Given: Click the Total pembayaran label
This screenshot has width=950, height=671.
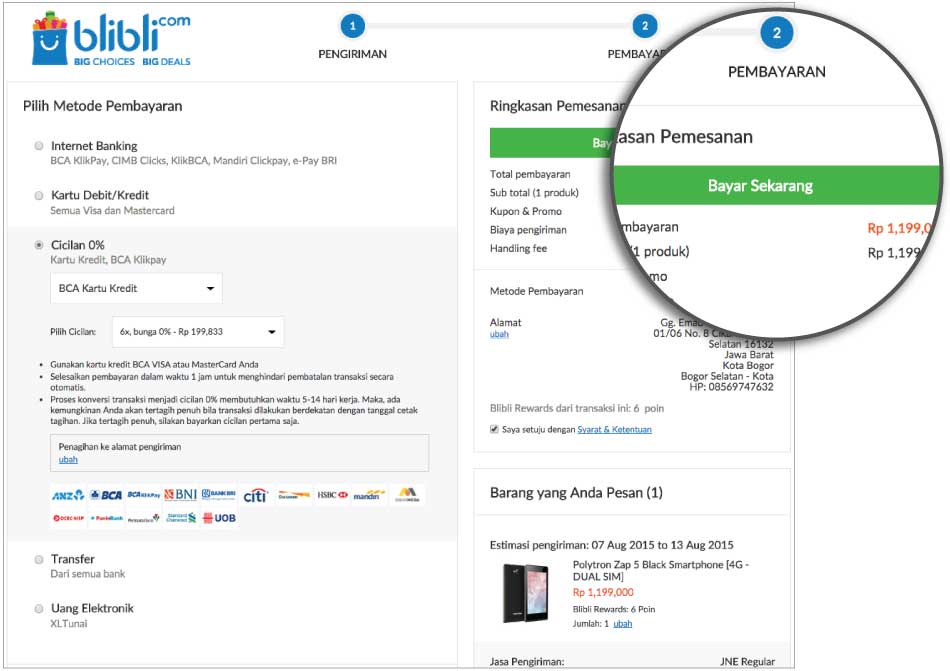Looking at the screenshot, I should pyautogui.click(x=530, y=174).
